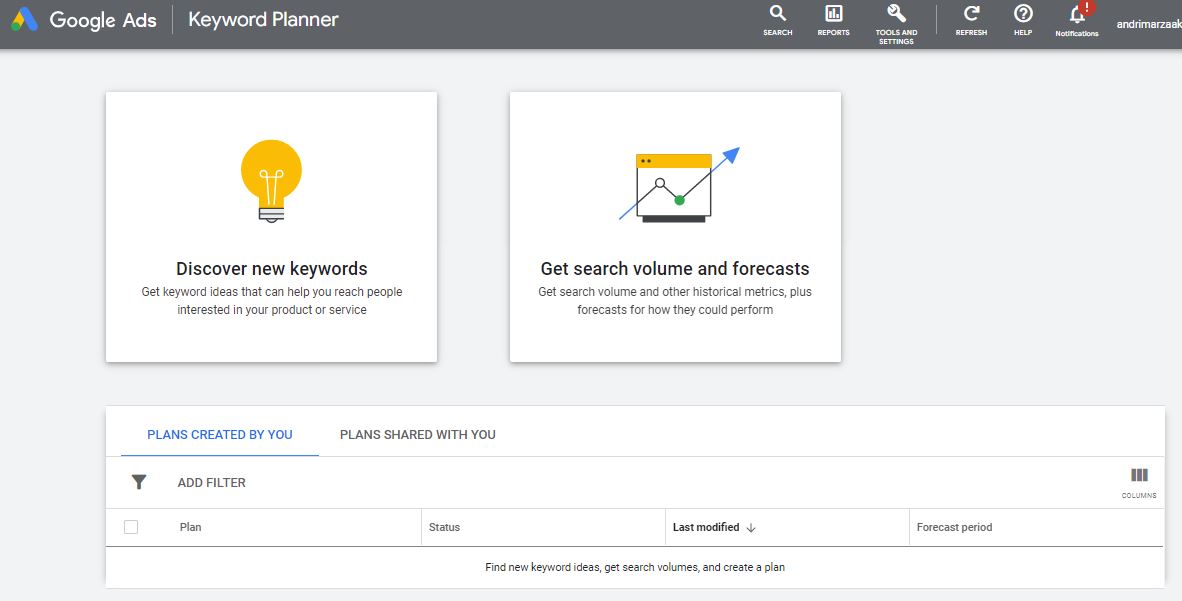
Task: Switch to Plans Shared With You tab
Action: 418,434
